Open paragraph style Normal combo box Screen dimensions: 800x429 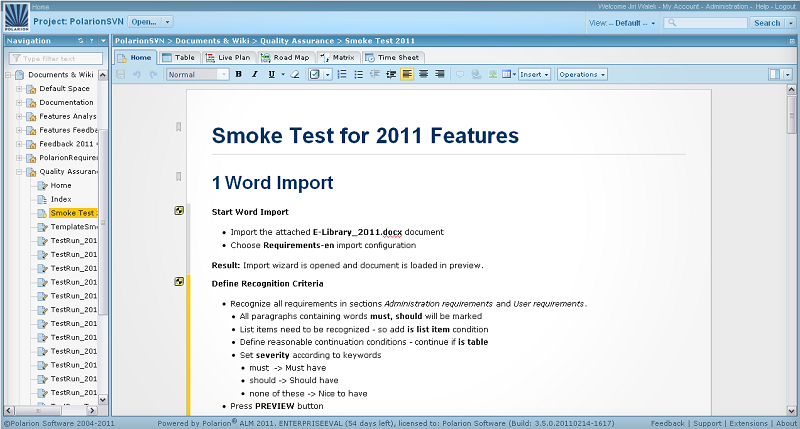point(197,74)
